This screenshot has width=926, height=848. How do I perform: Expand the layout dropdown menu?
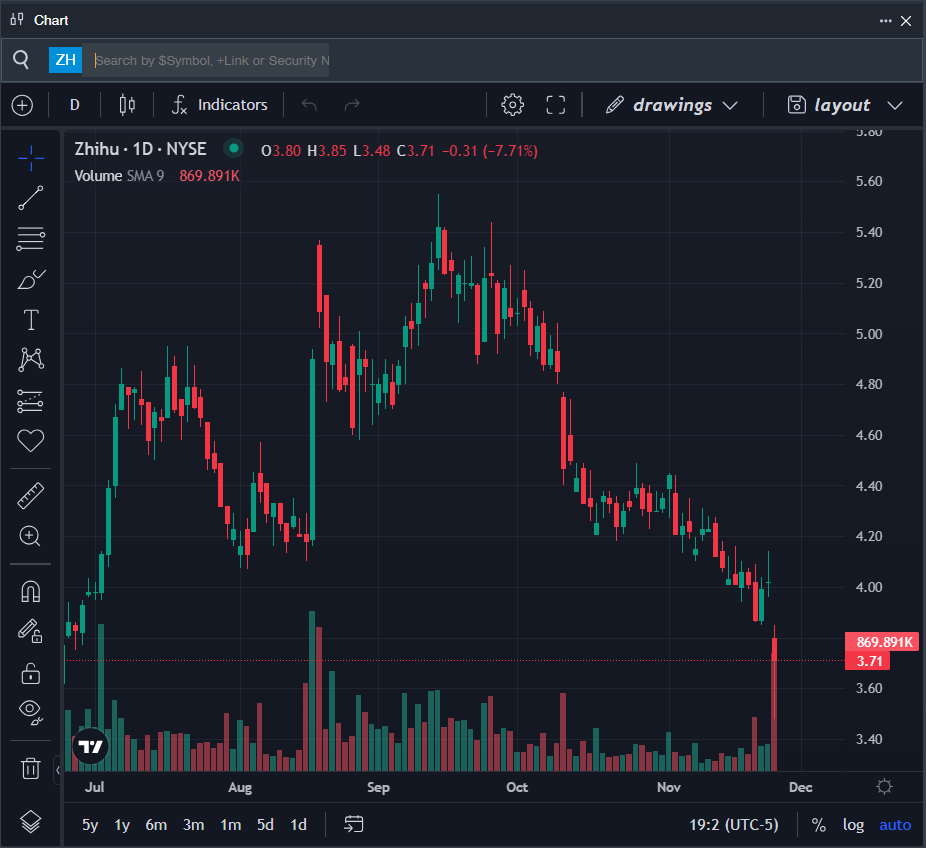pos(844,105)
